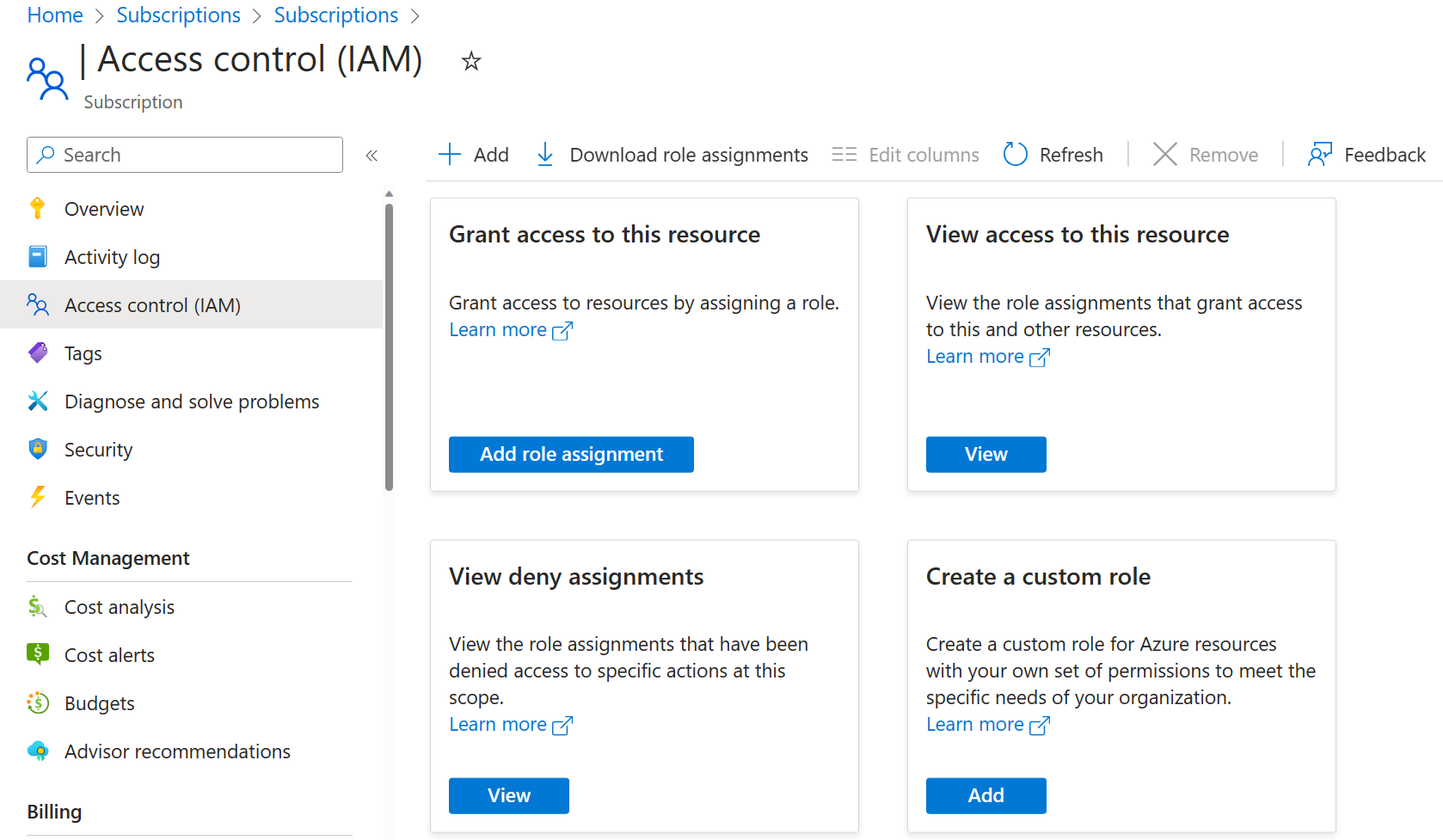Click the Security shield icon
The height and width of the screenshot is (840, 1443).
tap(38, 450)
